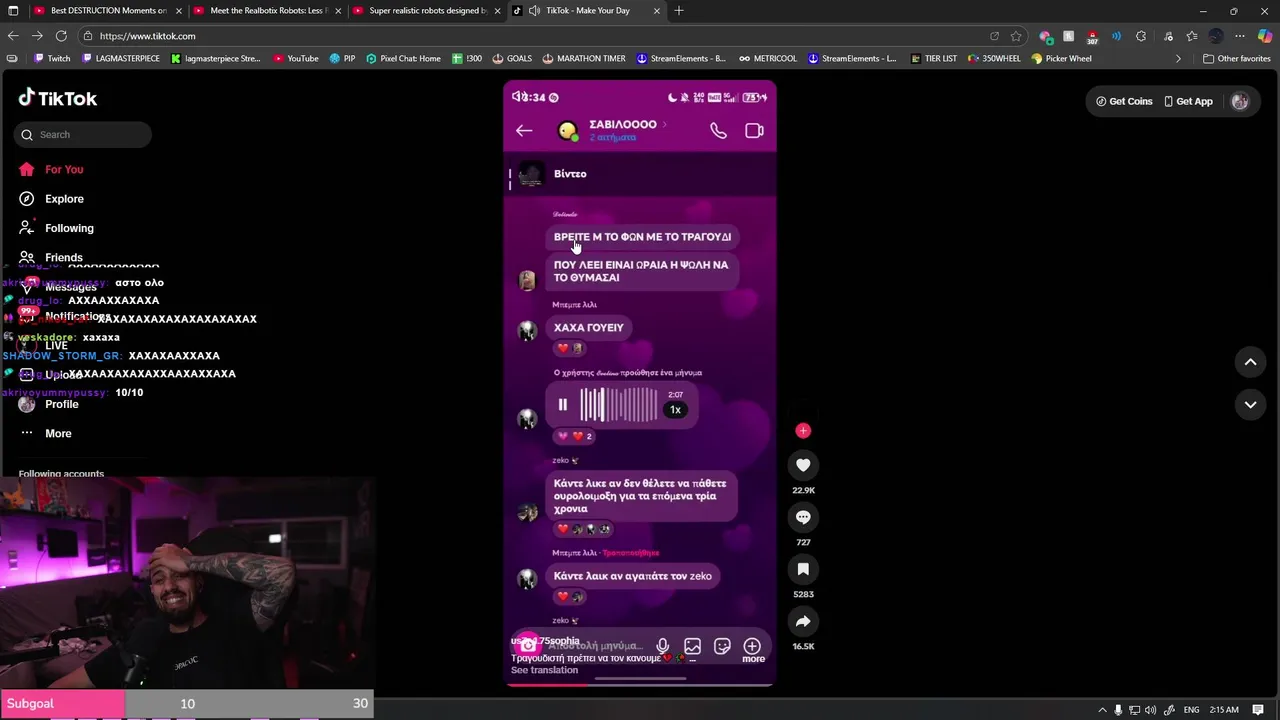Viewport: 1280px width, 720px height.
Task: Share the video with the arrow icon
Action: (x=803, y=621)
